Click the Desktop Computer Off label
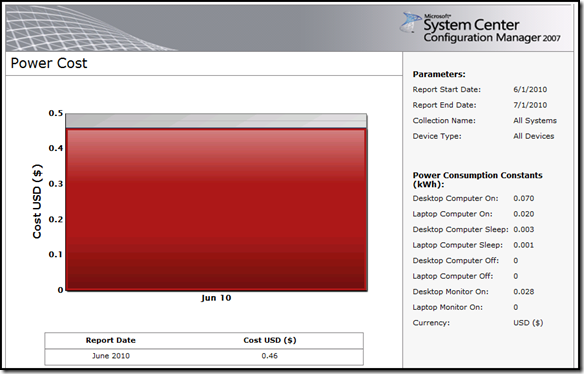Viewport: 584px width, 374px height. [x=456, y=261]
